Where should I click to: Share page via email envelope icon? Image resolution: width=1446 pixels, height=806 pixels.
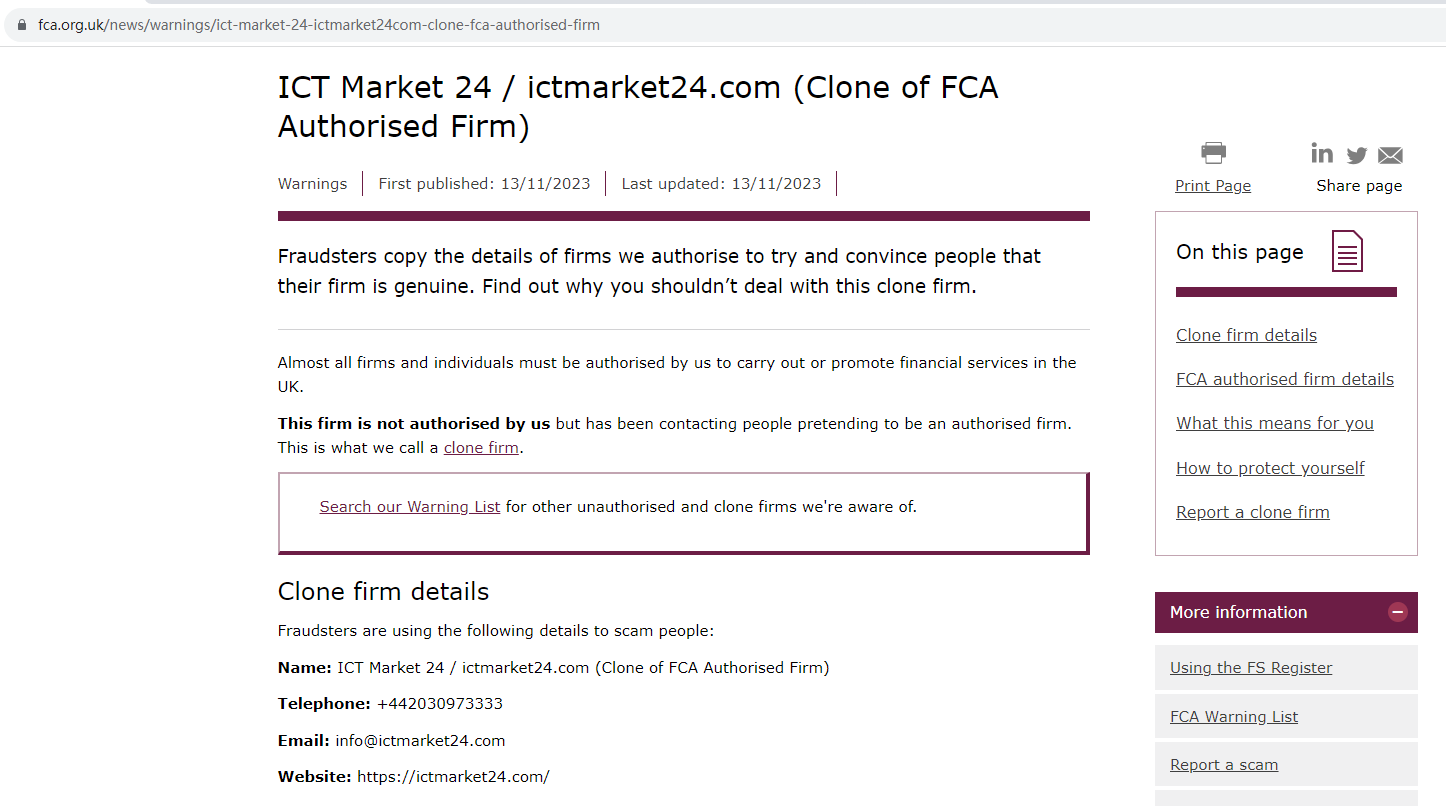click(1390, 155)
